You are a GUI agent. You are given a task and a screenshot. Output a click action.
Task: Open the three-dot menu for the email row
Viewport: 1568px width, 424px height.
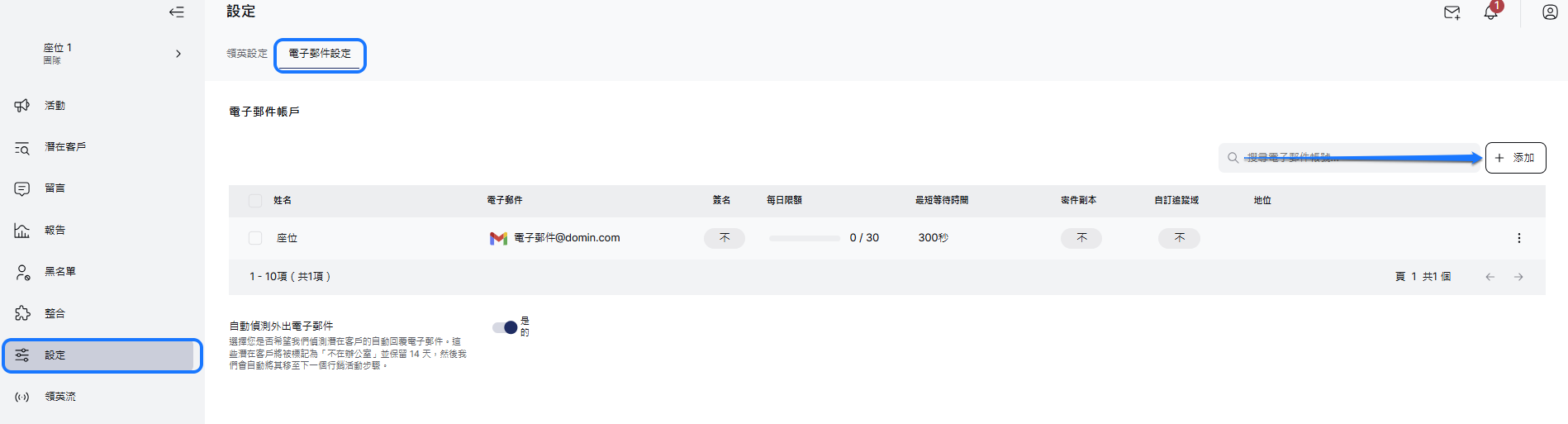coord(1518,238)
